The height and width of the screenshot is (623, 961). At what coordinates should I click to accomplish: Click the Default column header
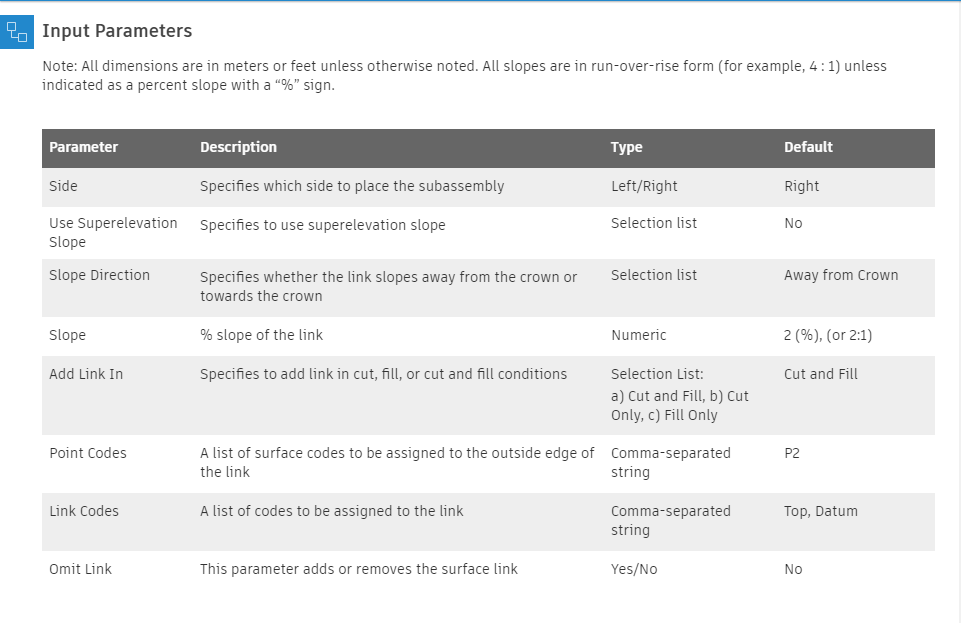(808, 147)
